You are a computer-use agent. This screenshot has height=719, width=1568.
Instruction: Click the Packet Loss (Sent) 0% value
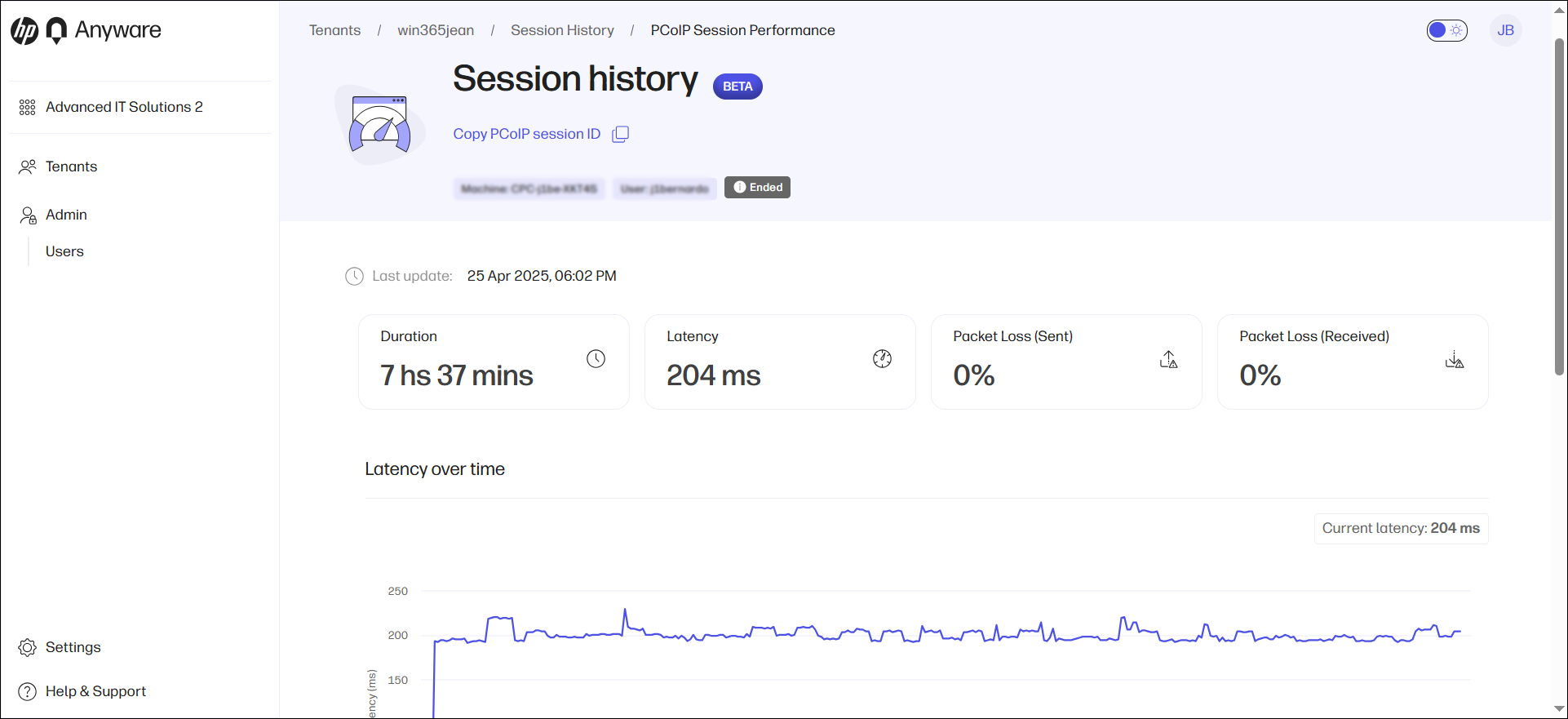click(973, 375)
